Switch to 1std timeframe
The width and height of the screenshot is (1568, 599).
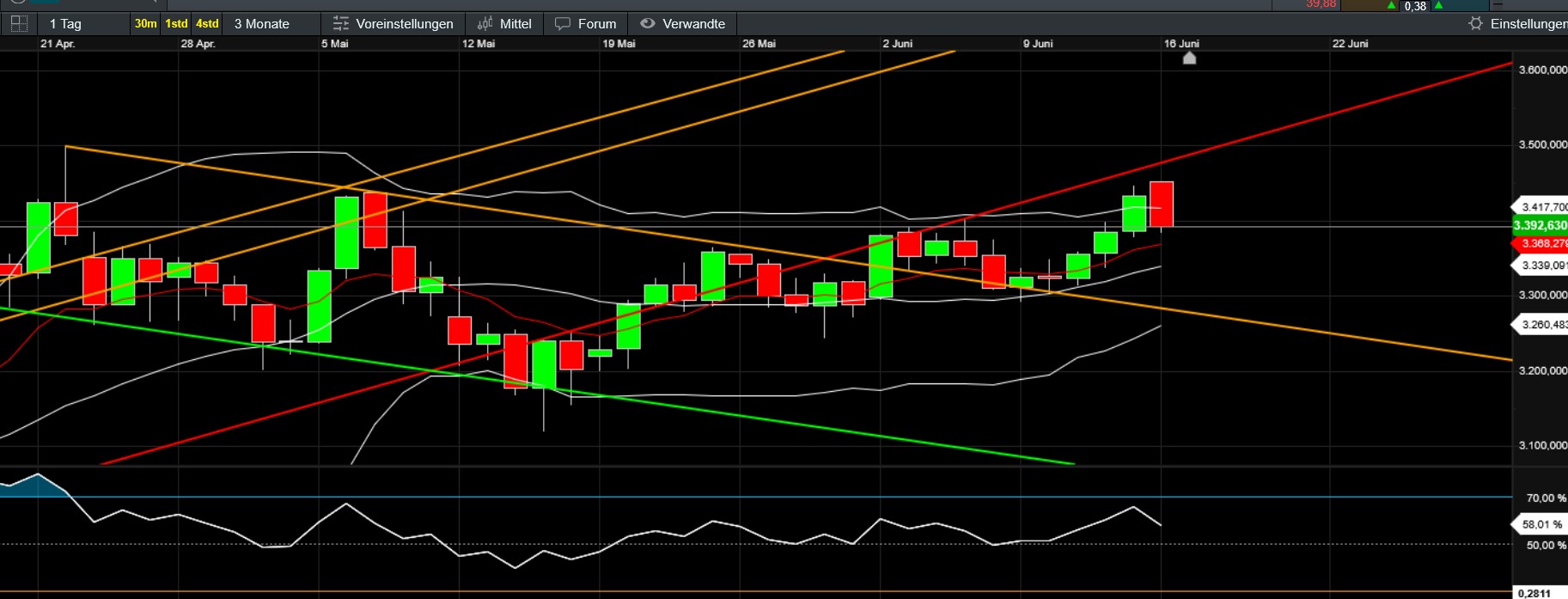coord(176,24)
